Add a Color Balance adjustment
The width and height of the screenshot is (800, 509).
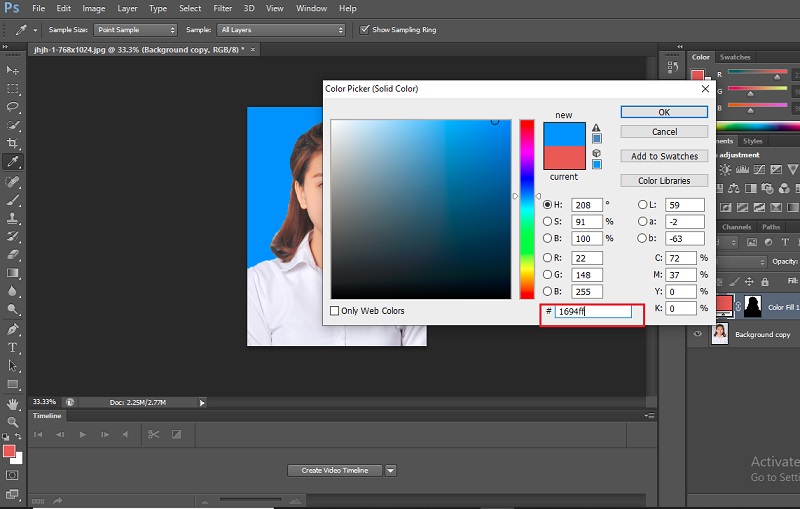734,189
